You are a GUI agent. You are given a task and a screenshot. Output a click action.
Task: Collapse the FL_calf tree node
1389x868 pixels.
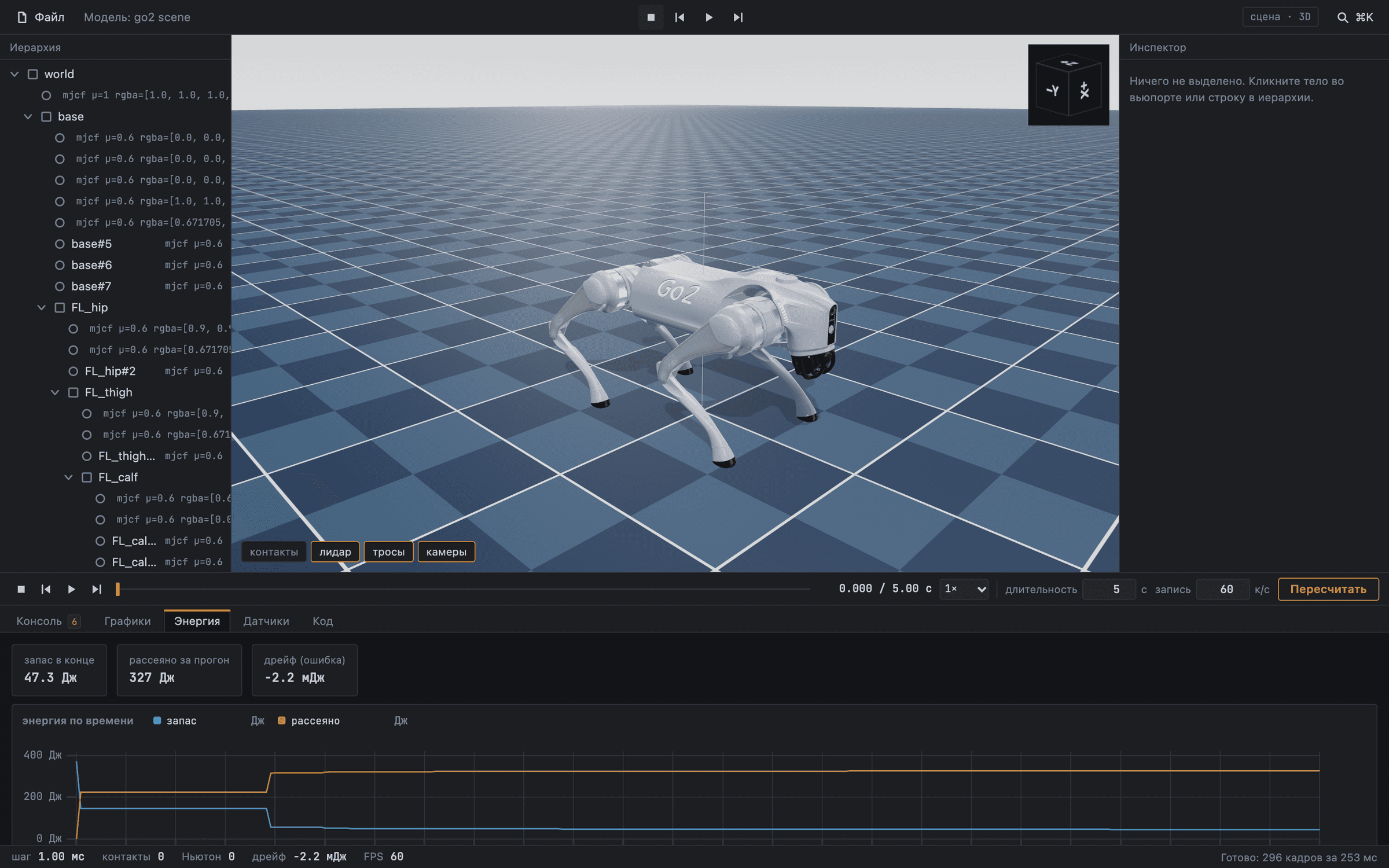click(68, 477)
